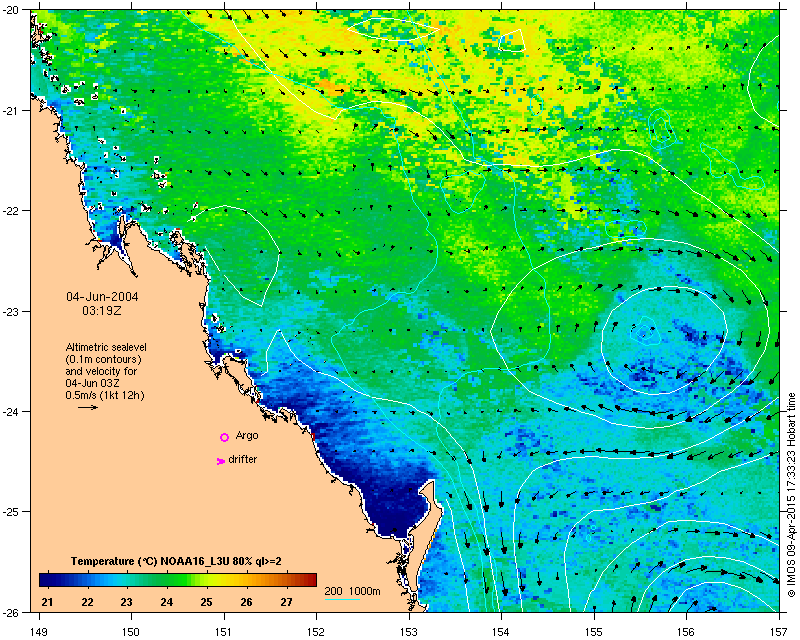Image resolution: width=800 pixels, height=640 pixels.
Task: Click the 0.5m/s reference velocity arrow
Action: click(88, 407)
